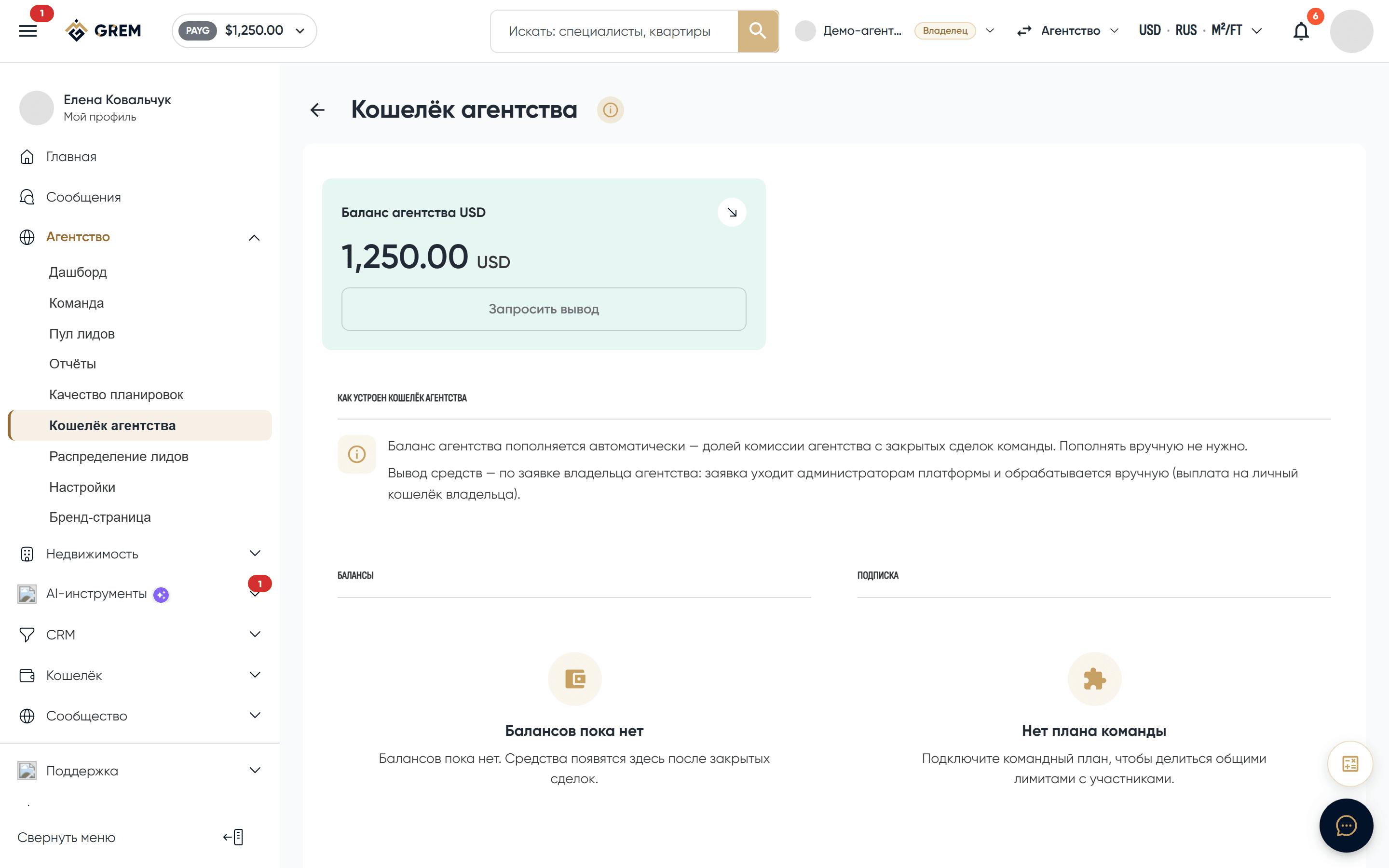Click the home icon for Главная
Viewport: 1389px width, 868px height.
27,157
